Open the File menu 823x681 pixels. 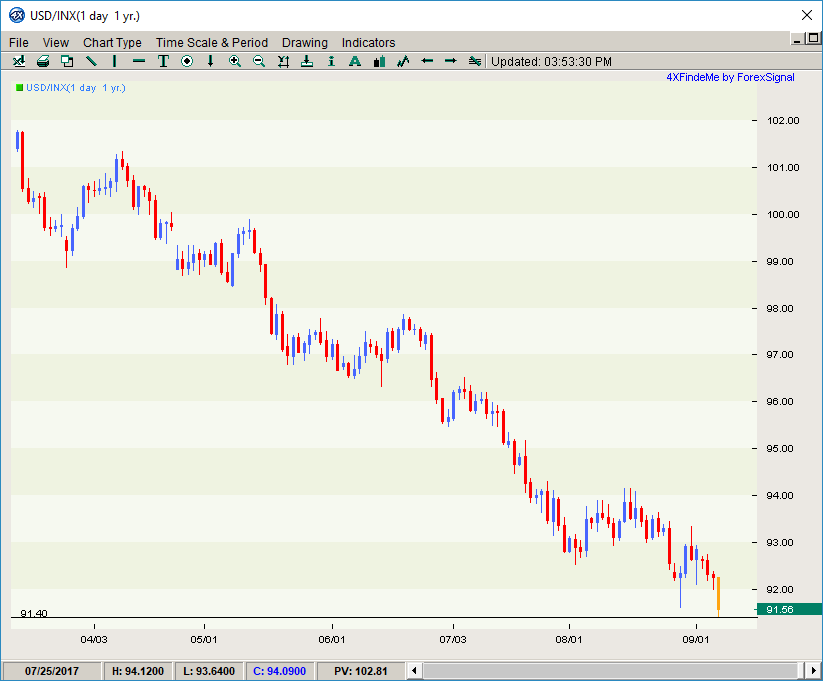point(19,43)
